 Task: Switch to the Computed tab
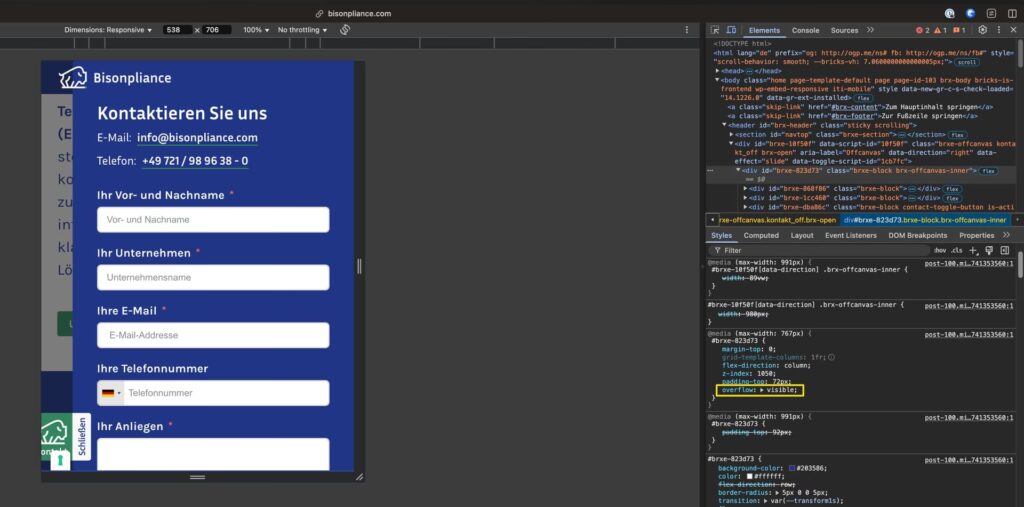[761, 235]
